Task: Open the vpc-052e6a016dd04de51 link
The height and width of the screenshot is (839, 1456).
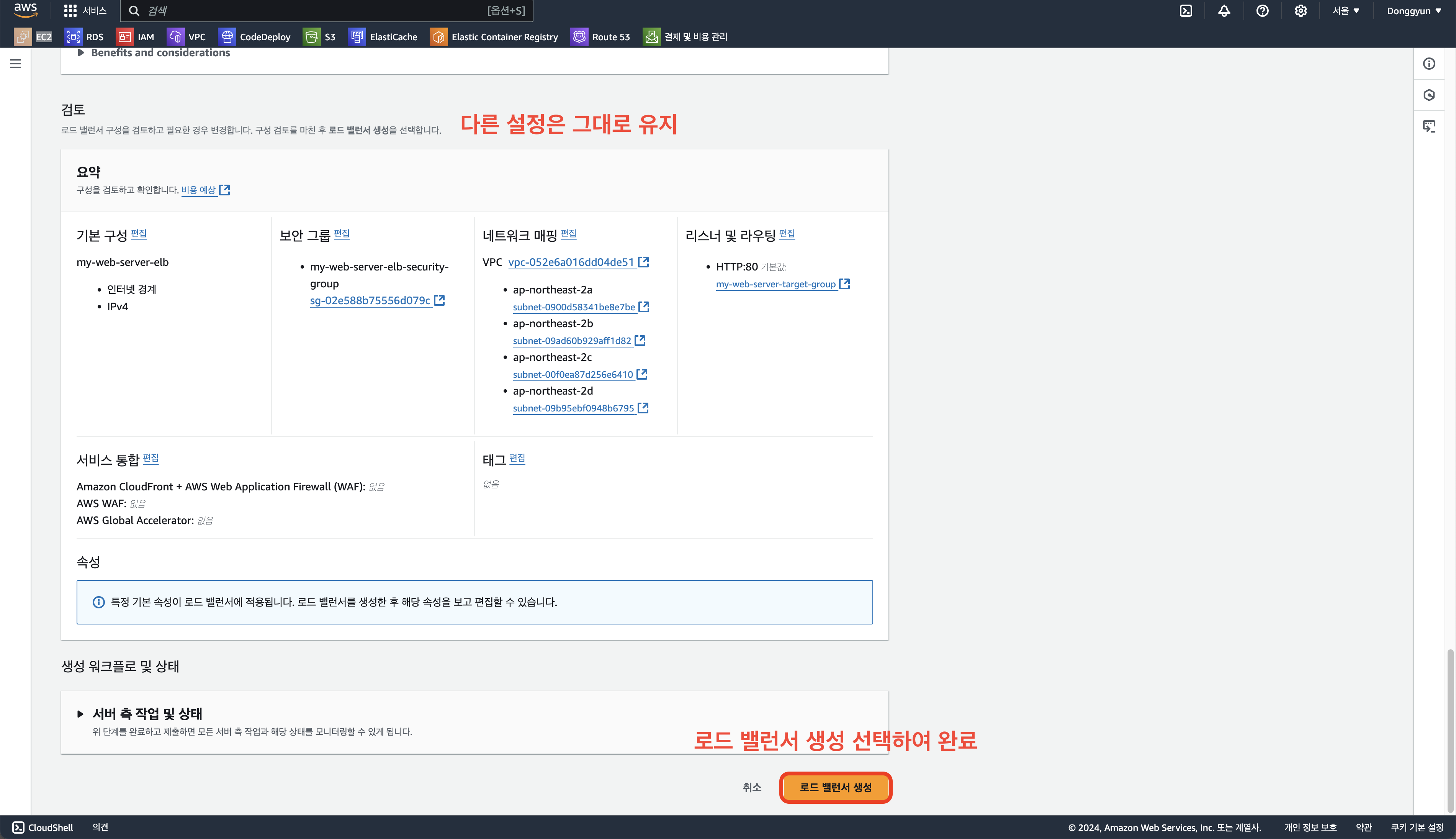Action: [x=571, y=262]
